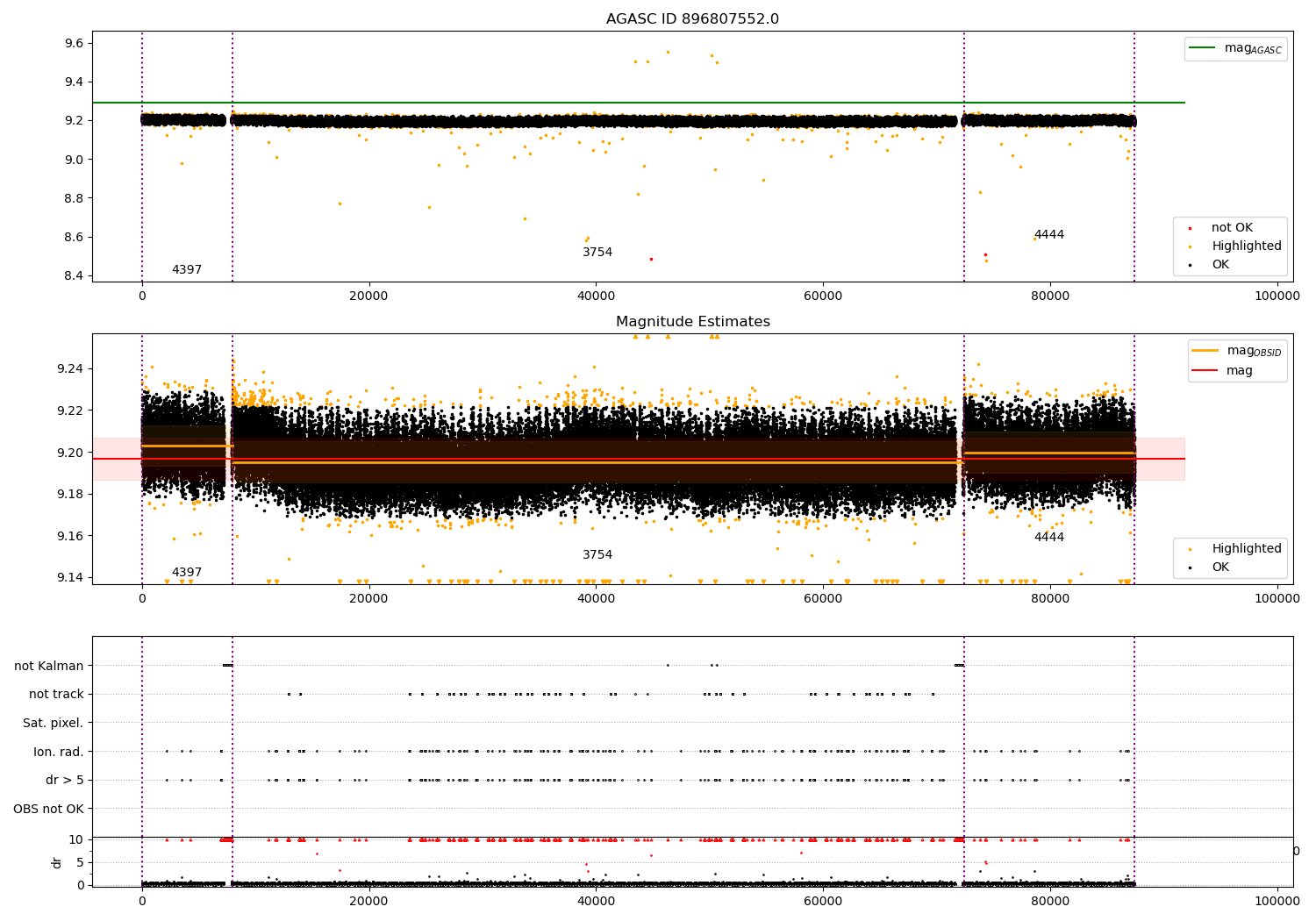Click the plain 'mag' legend label
Viewport: 1316px width, 921px height.
(1240, 371)
